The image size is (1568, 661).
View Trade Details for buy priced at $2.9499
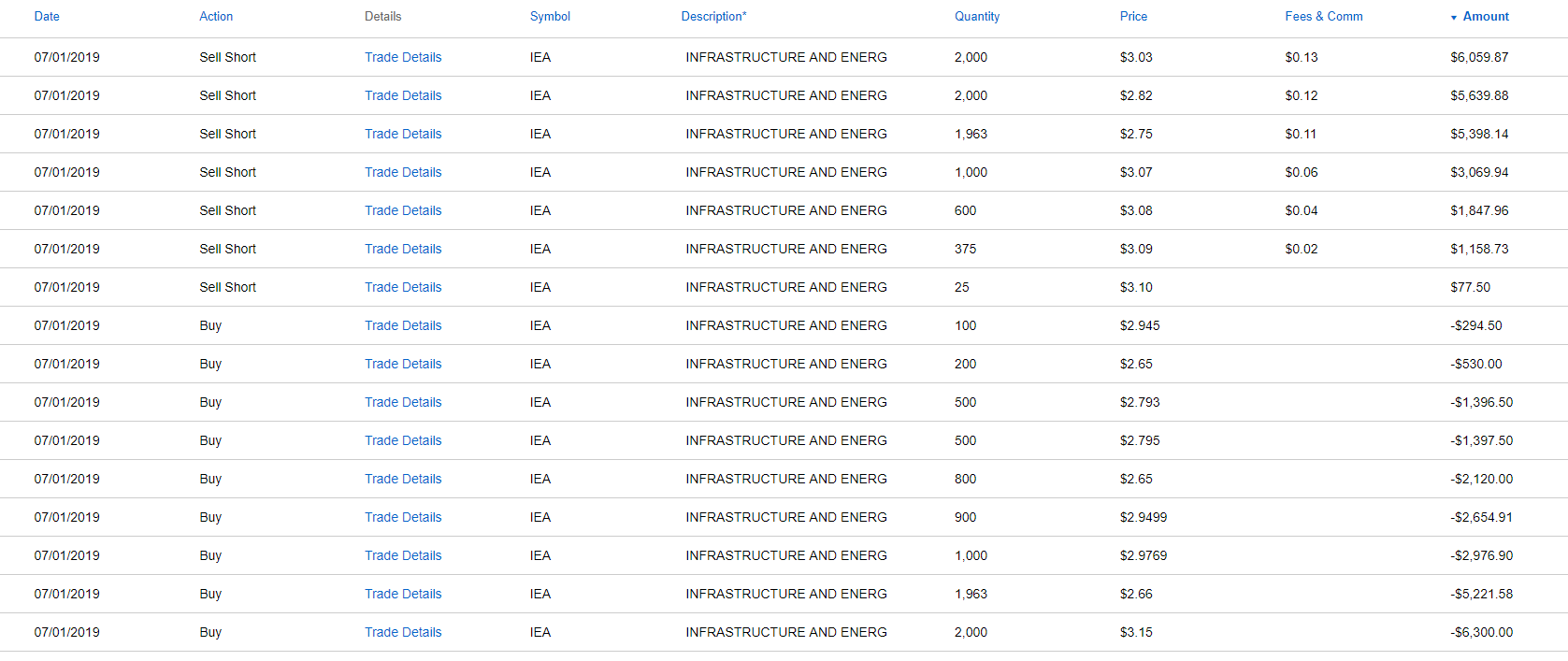[403, 517]
